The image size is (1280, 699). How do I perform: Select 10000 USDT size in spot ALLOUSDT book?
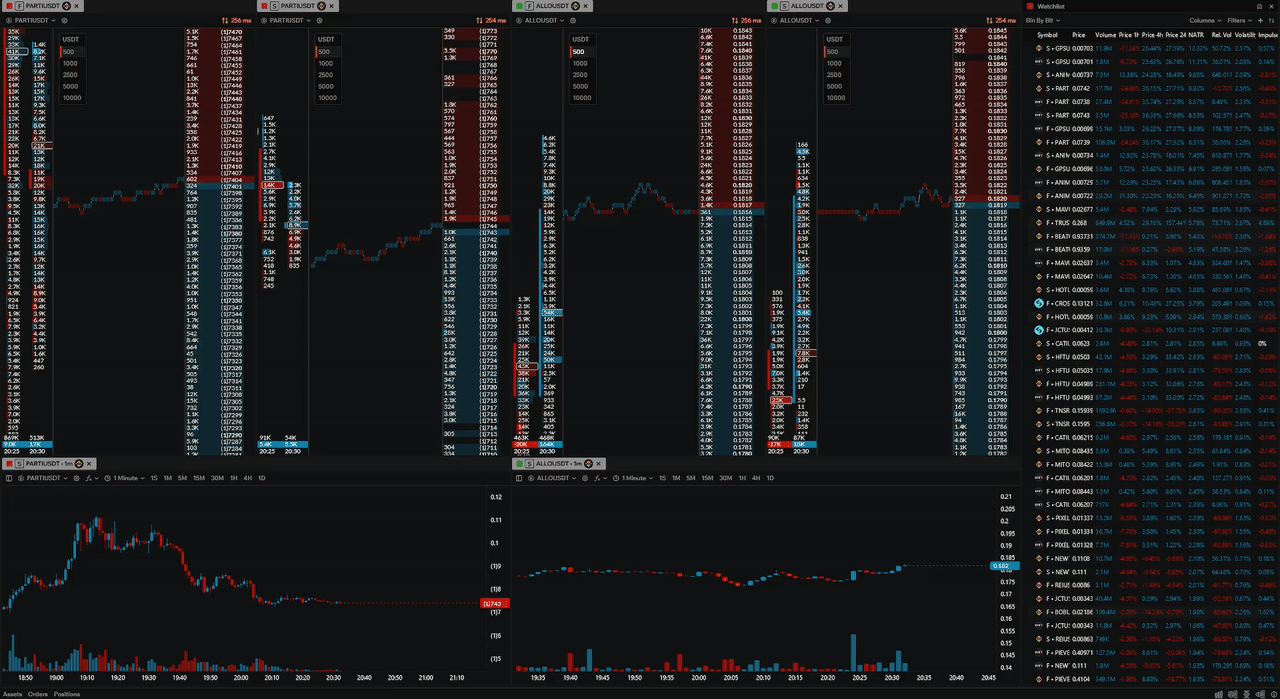tap(837, 98)
